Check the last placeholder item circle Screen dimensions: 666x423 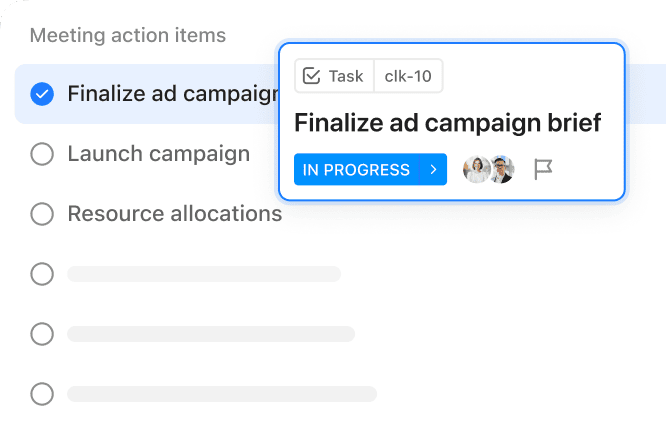pos(42,394)
